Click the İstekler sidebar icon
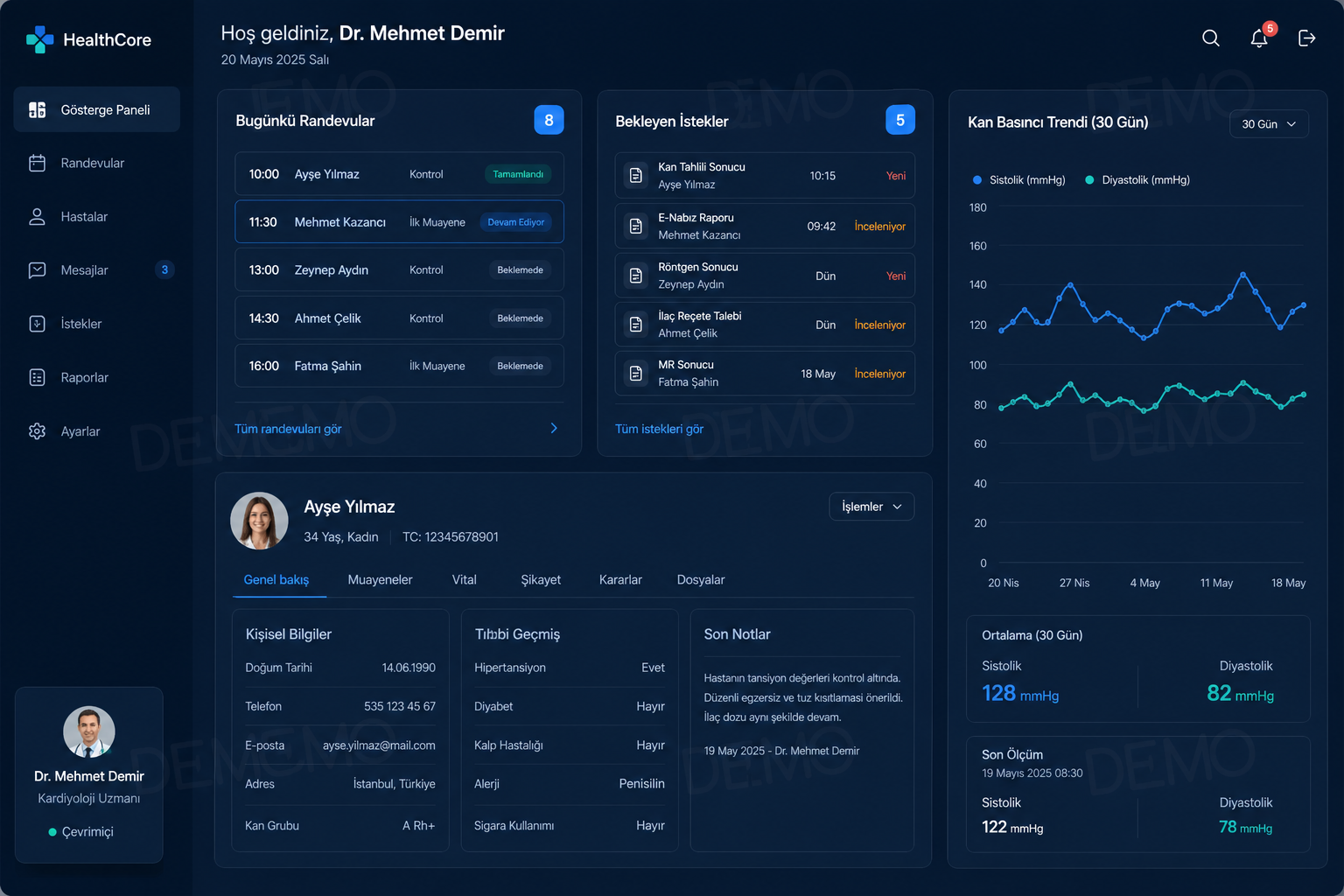The width and height of the screenshot is (1344, 896). click(37, 324)
